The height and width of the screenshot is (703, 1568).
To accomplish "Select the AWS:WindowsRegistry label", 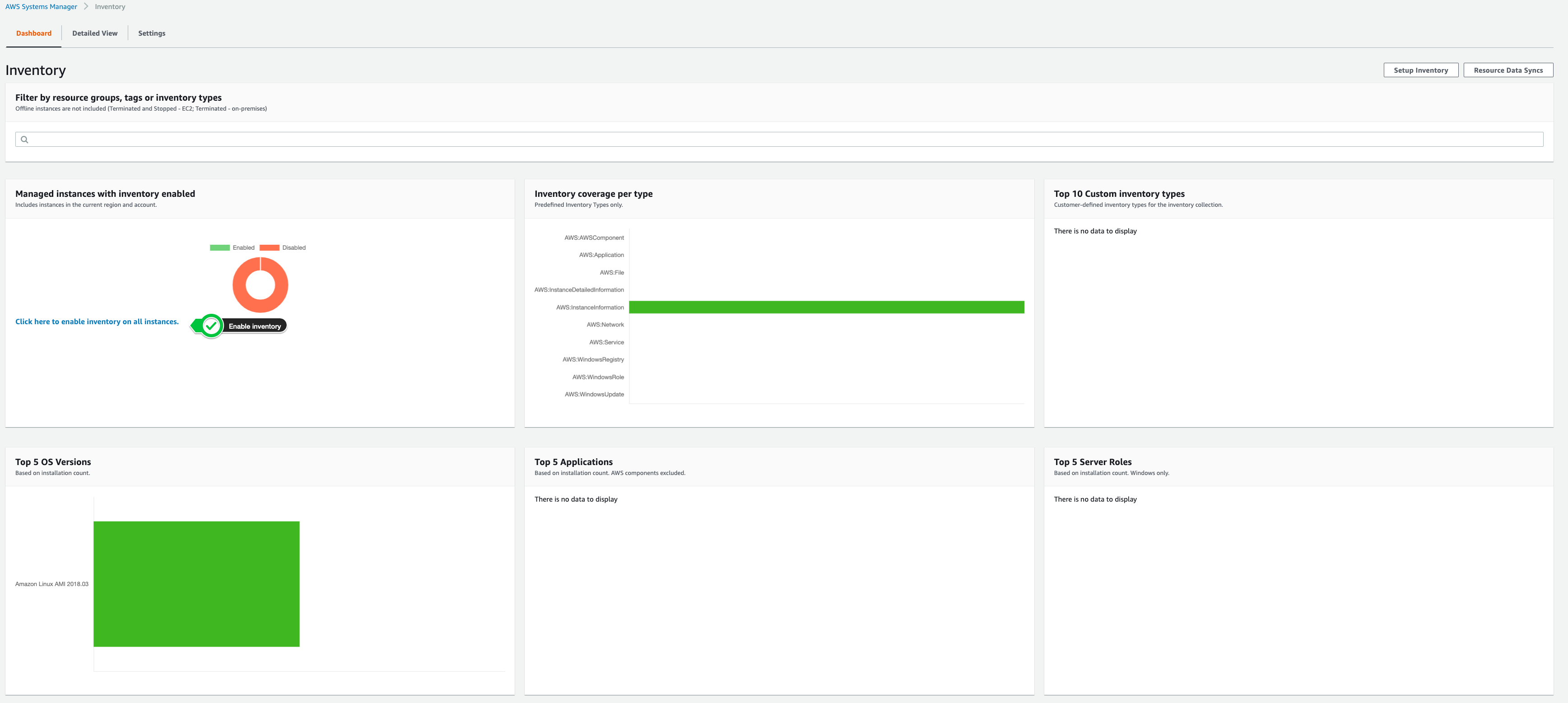I will pos(593,360).
